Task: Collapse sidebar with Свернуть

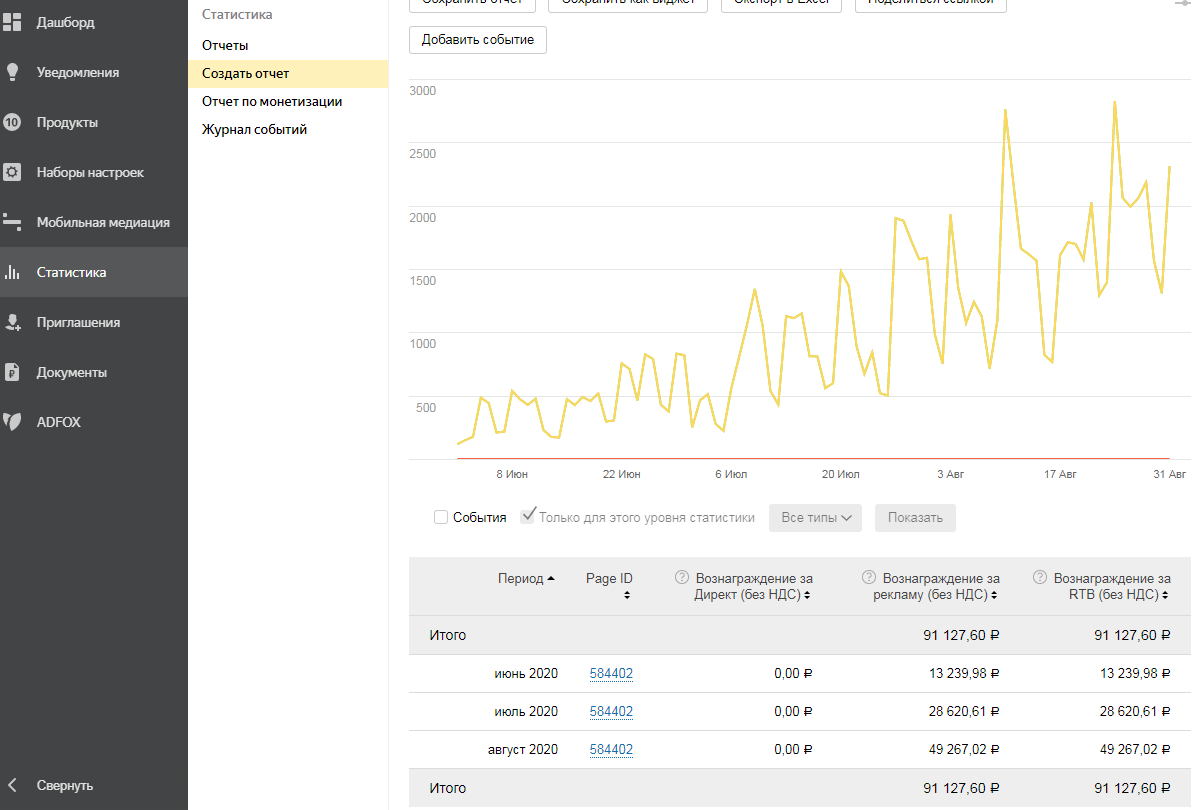Action: (x=65, y=785)
